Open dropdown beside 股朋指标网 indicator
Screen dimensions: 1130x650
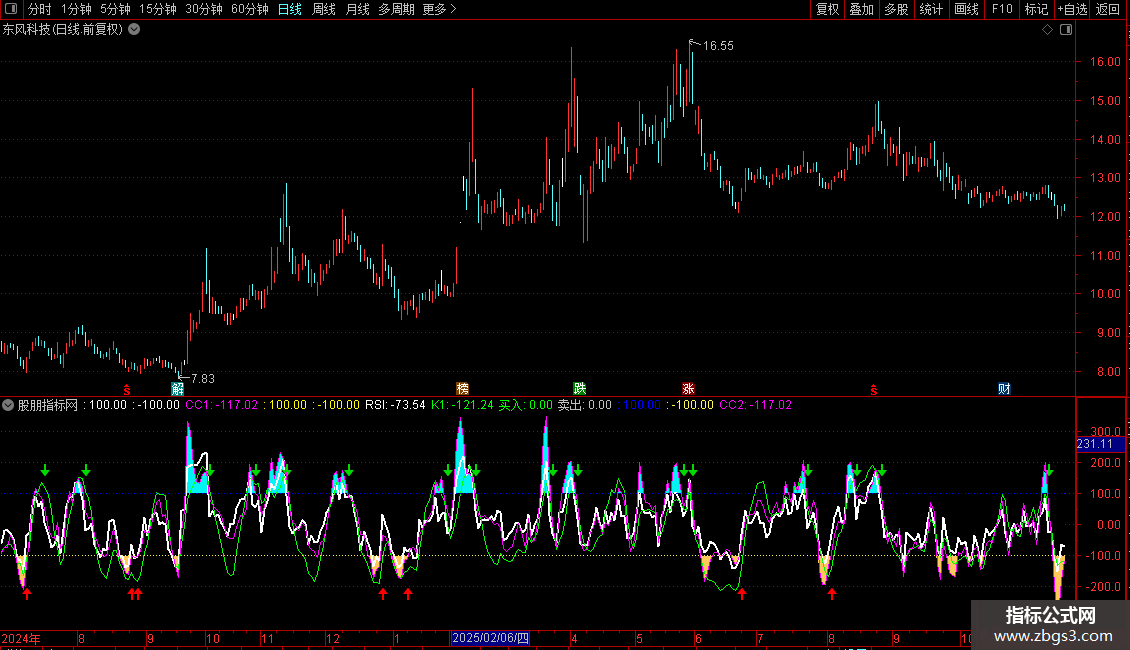coord(8,405)
